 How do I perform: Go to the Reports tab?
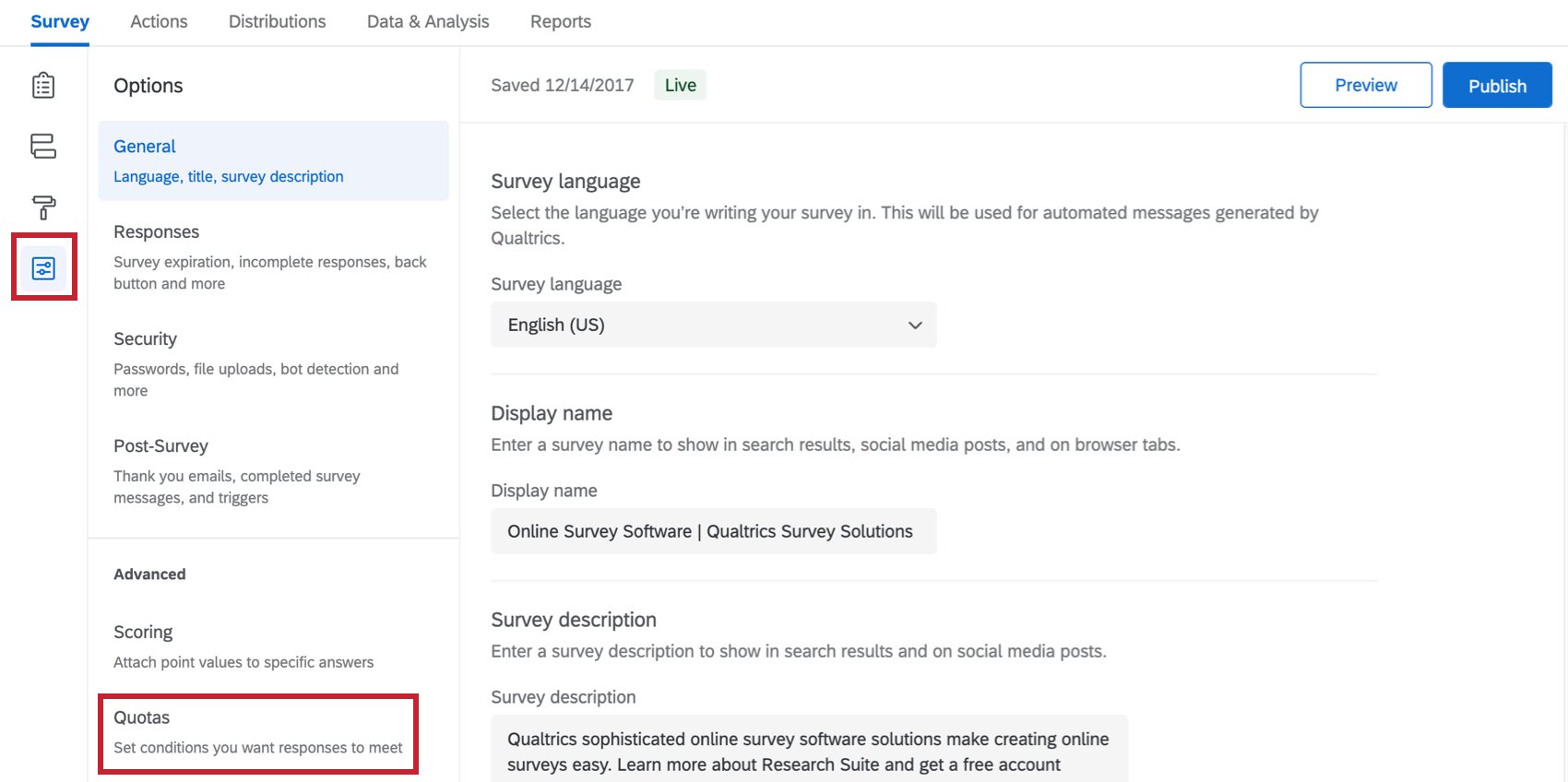click(x=561, y=21)
